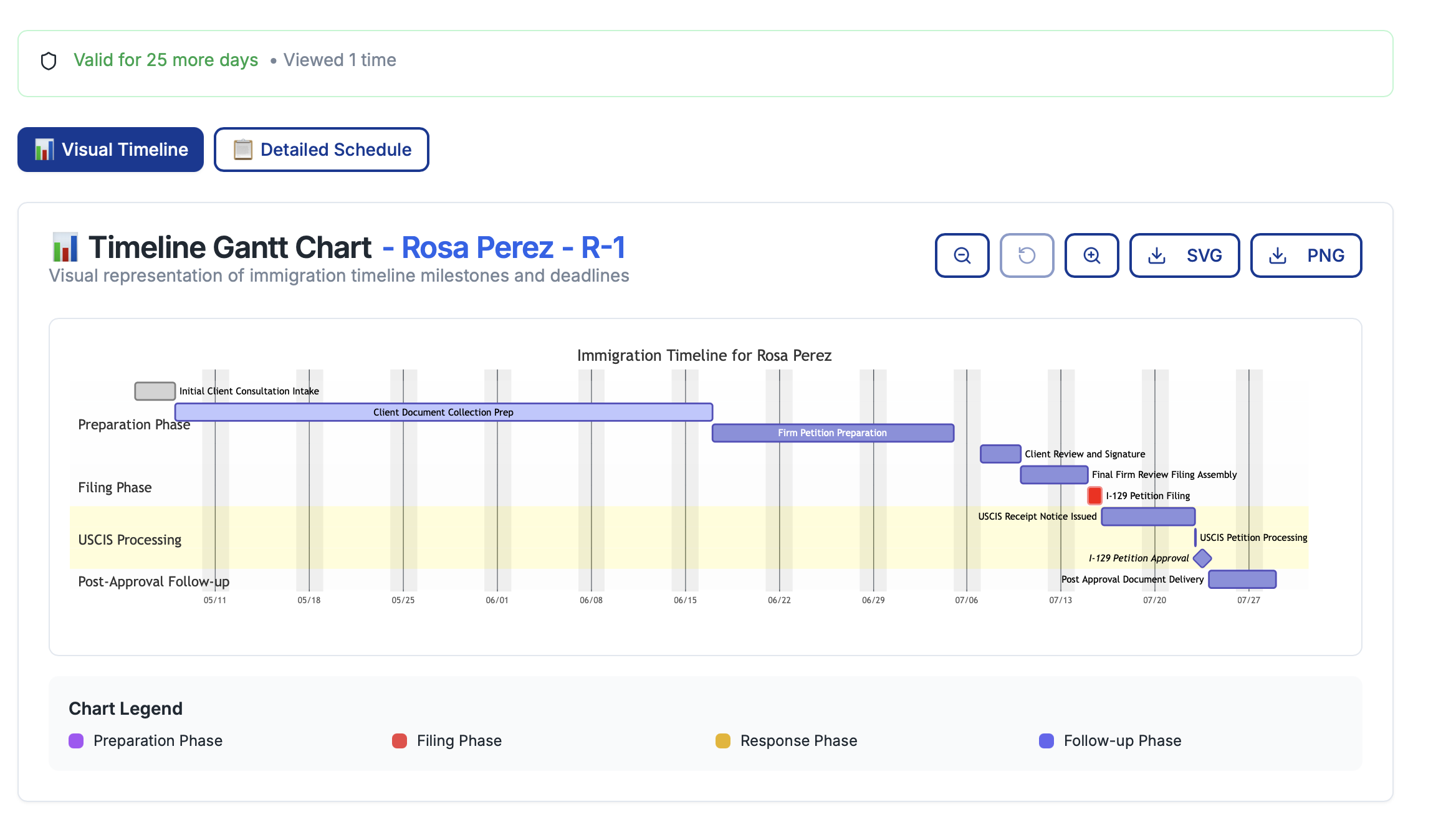Select the red I-129 Petition Filing marker
Image resolution: width=1451 pixels, height=840 pixels.
[x=1094, y=496]
